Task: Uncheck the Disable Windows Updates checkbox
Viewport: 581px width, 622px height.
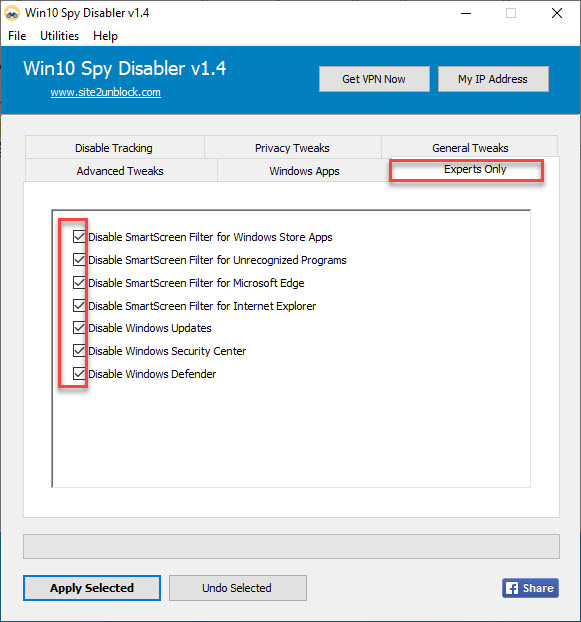Action: [x=79, y=328]
